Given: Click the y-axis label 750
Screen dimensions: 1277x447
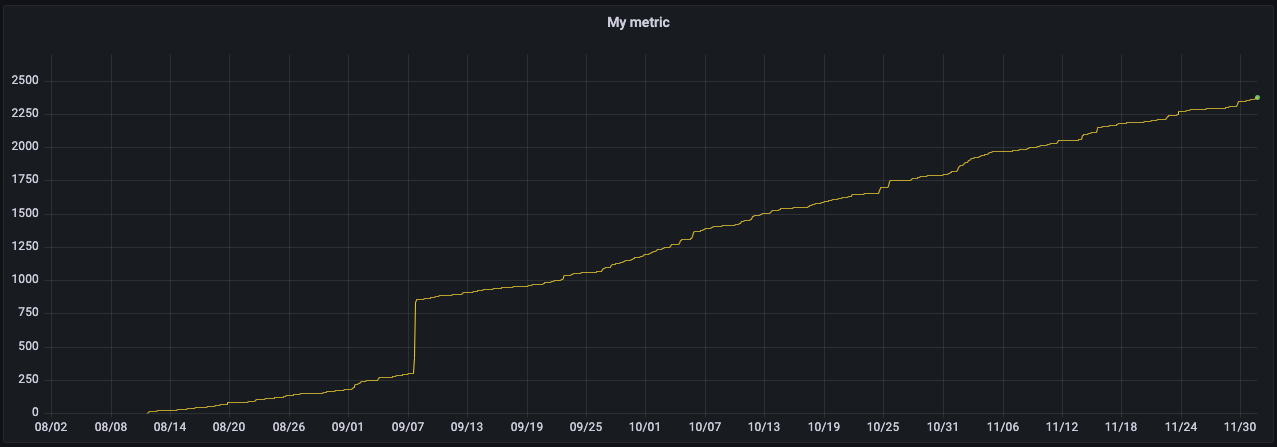Looking at the screenshot, I should [29, 313].
